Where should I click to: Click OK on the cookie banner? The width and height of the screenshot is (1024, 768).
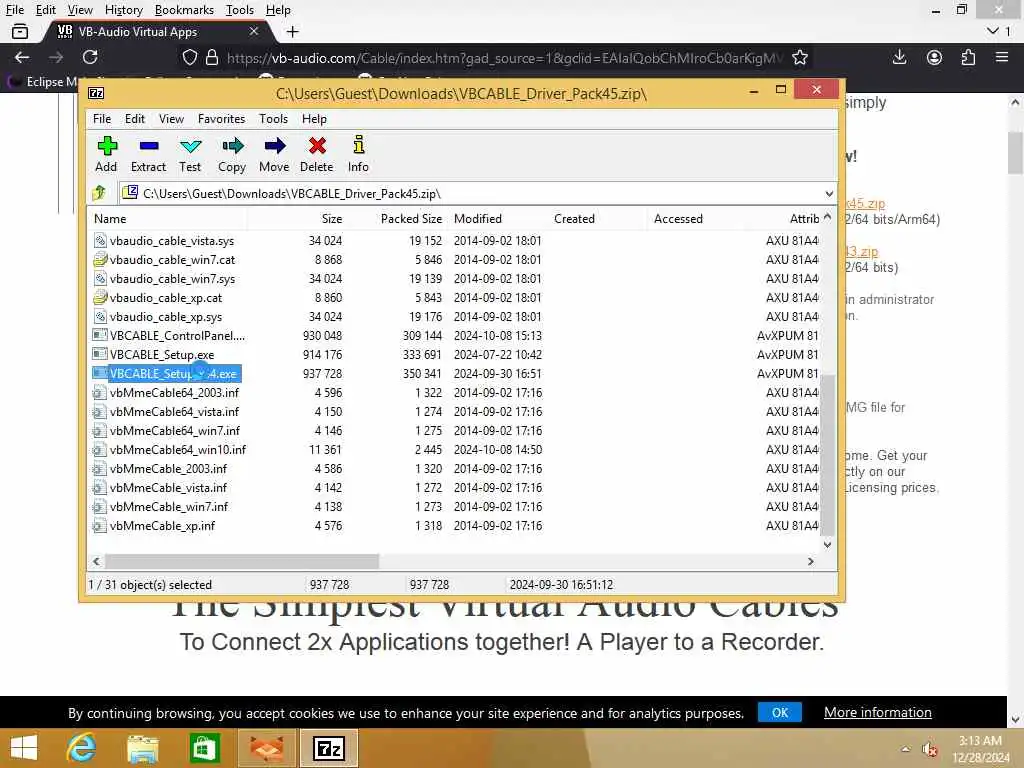[780, 712]
